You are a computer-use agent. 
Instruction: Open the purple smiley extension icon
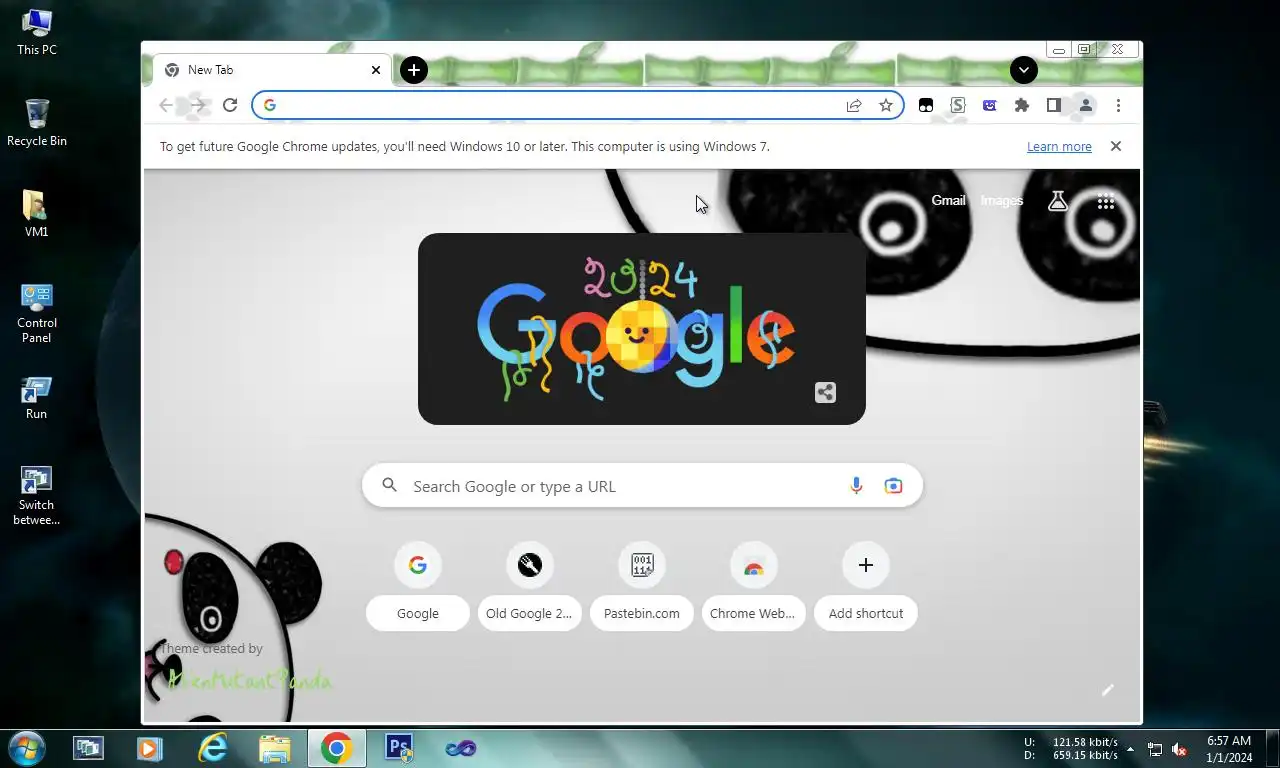(x=990, y=105)
